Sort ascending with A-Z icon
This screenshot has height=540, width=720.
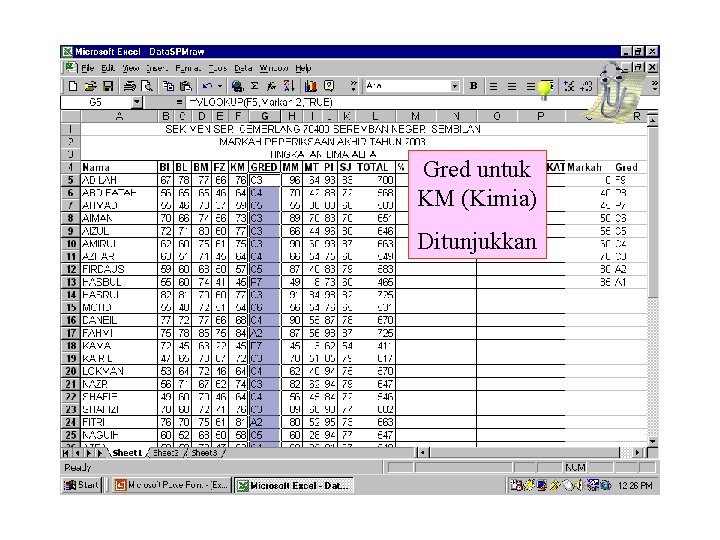[x=289, y=86]
